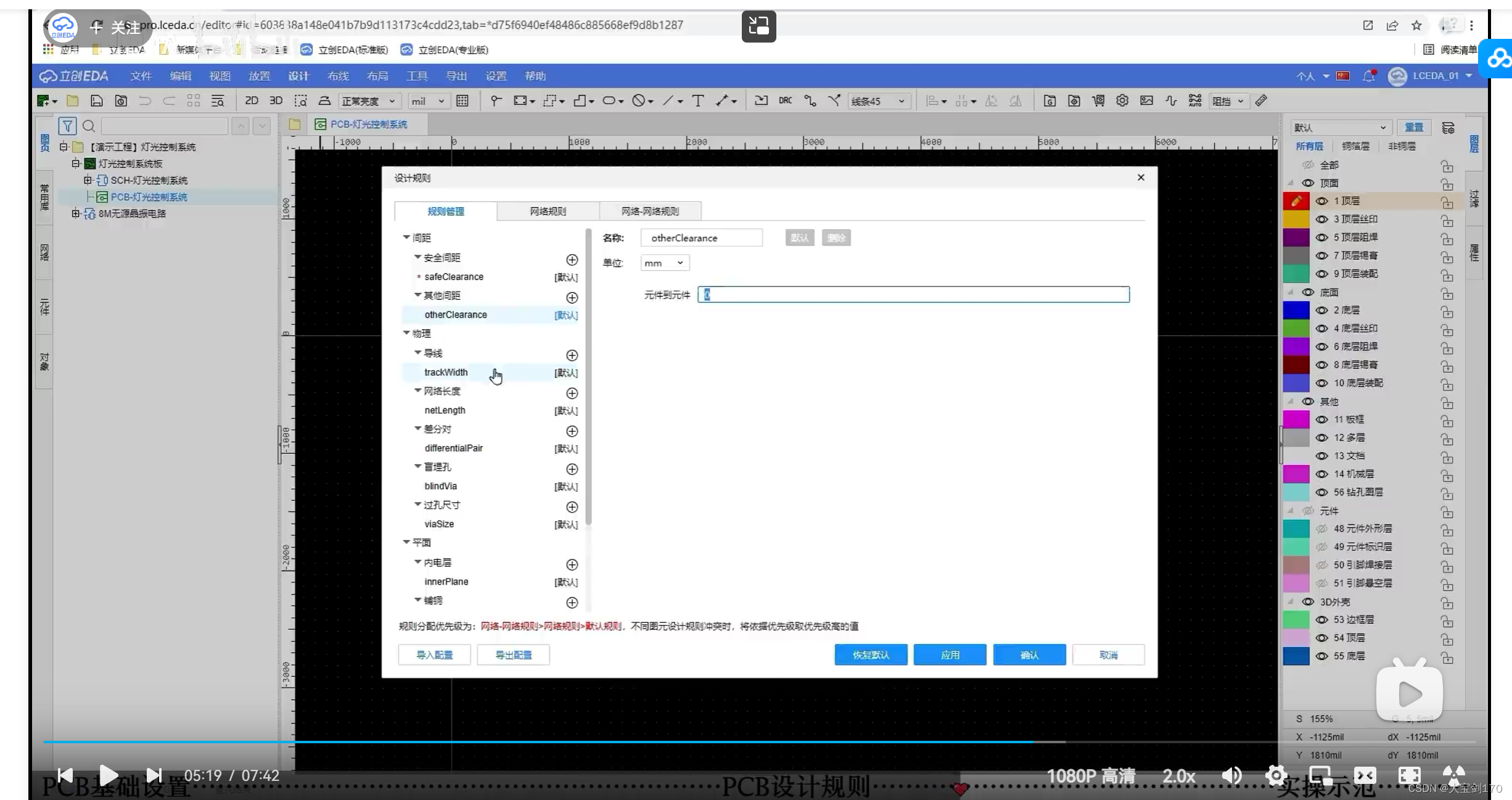Viewport: 1512px width, 800px height.
Task: Select the text tool icon
Action: point(697,101)
